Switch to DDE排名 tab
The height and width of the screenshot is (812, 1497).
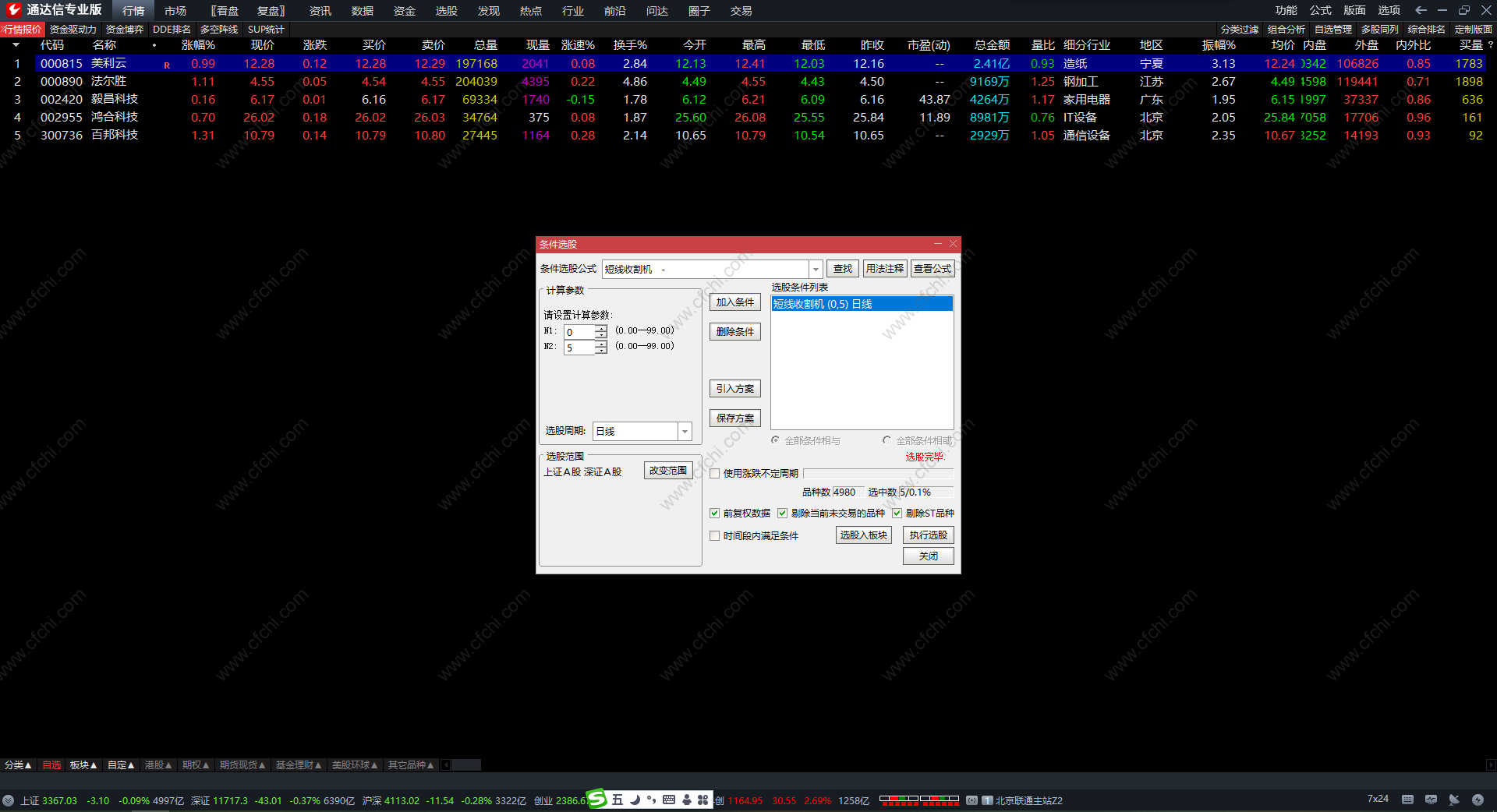pyautogui.click(x=172, y=30)
